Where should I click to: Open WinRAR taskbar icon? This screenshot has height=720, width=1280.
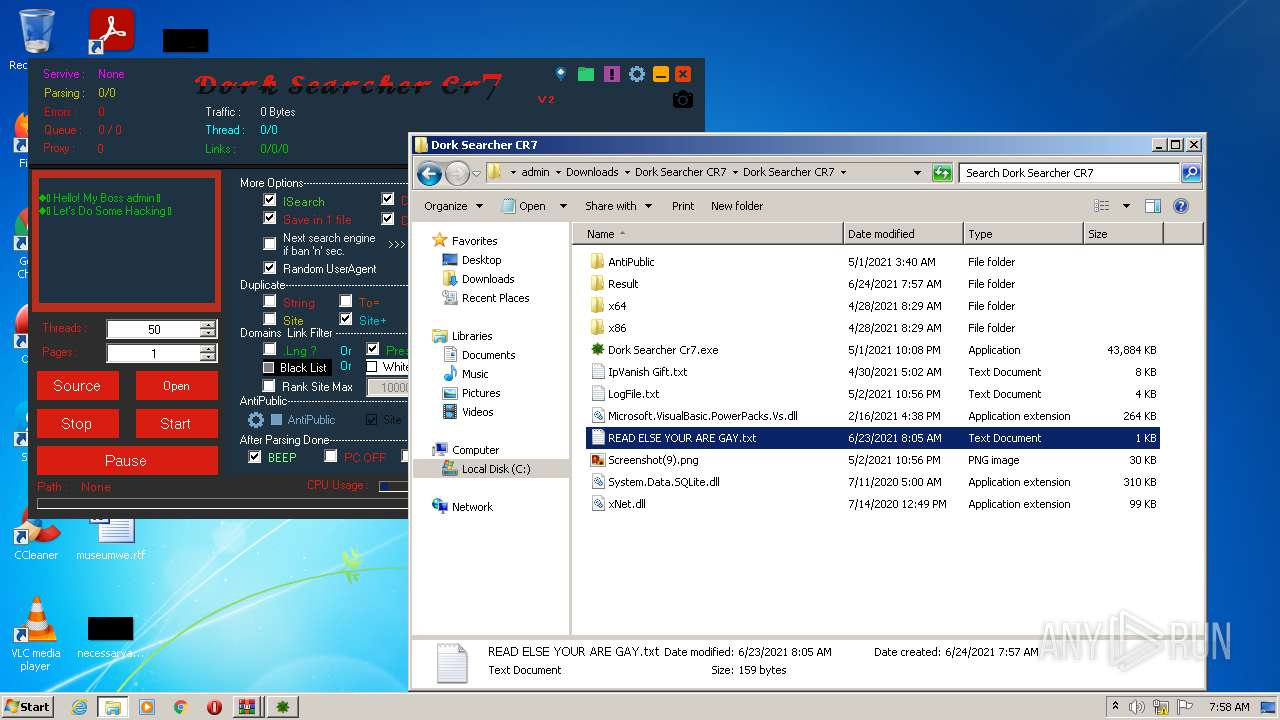point(246,707)
